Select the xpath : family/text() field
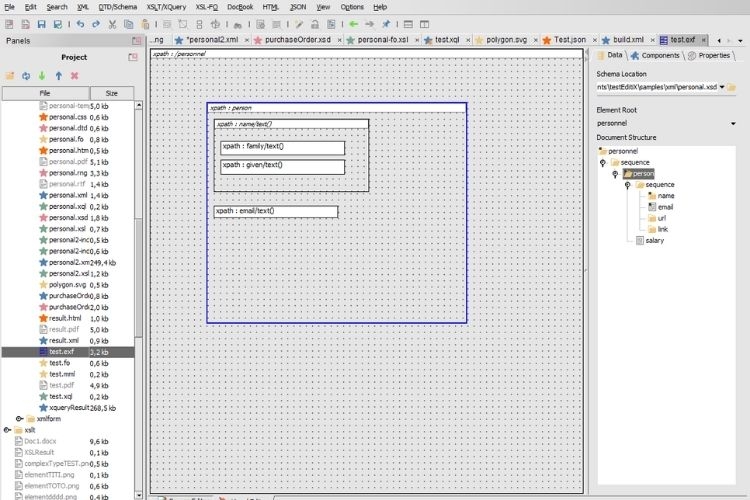The image size is (750, 500). [x=283, y=147]
